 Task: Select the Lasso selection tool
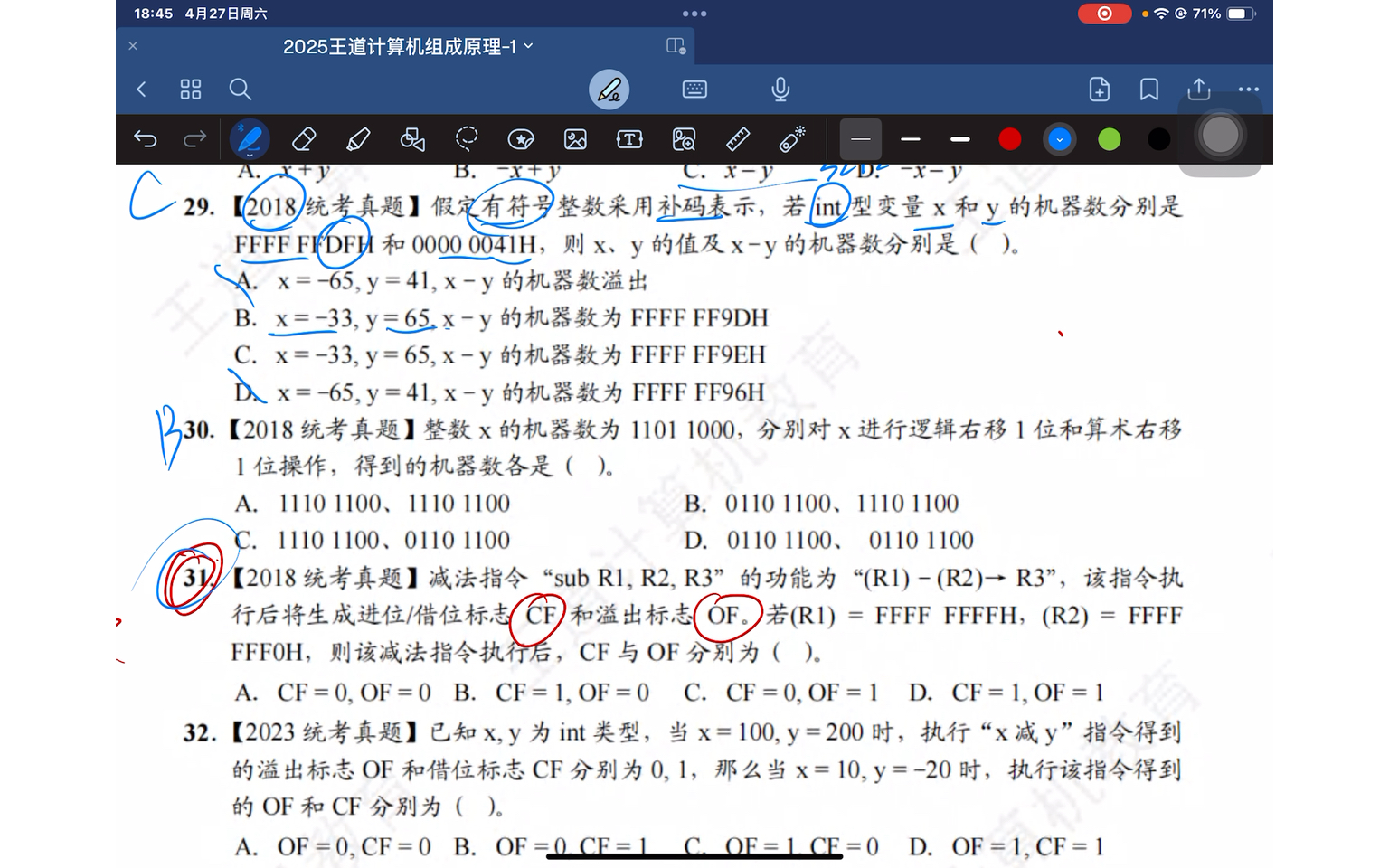pos(467,139)
